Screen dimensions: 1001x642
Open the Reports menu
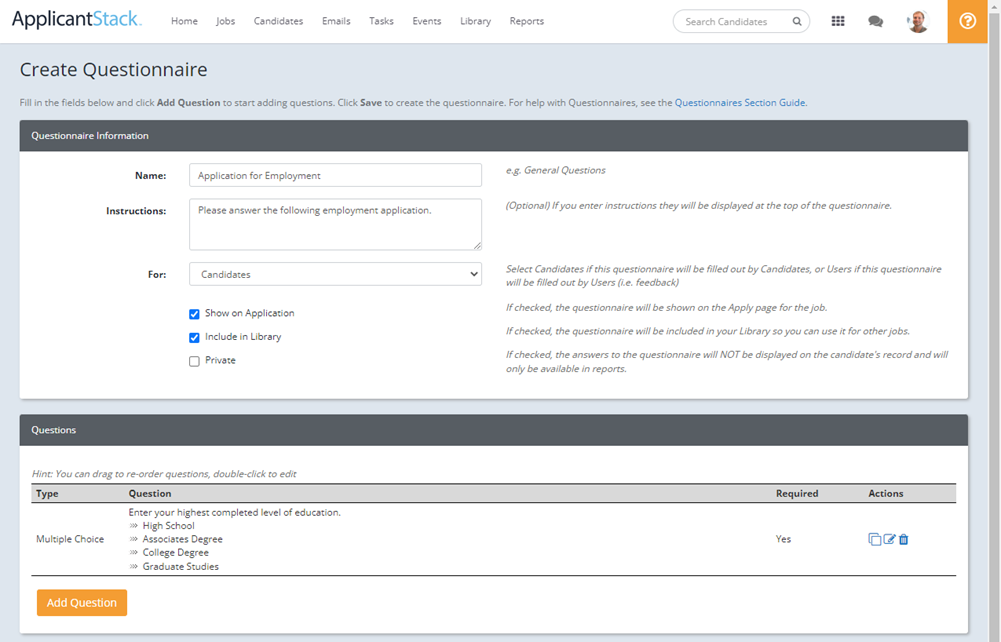526,21
